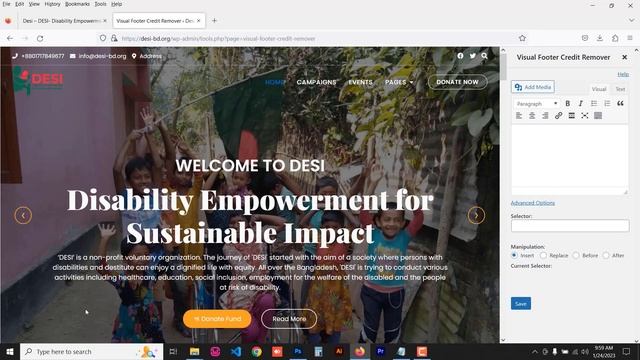This screenshot has width=640, height=360.
Task: Click the Read More button
Action: click(x=289, y=319)
